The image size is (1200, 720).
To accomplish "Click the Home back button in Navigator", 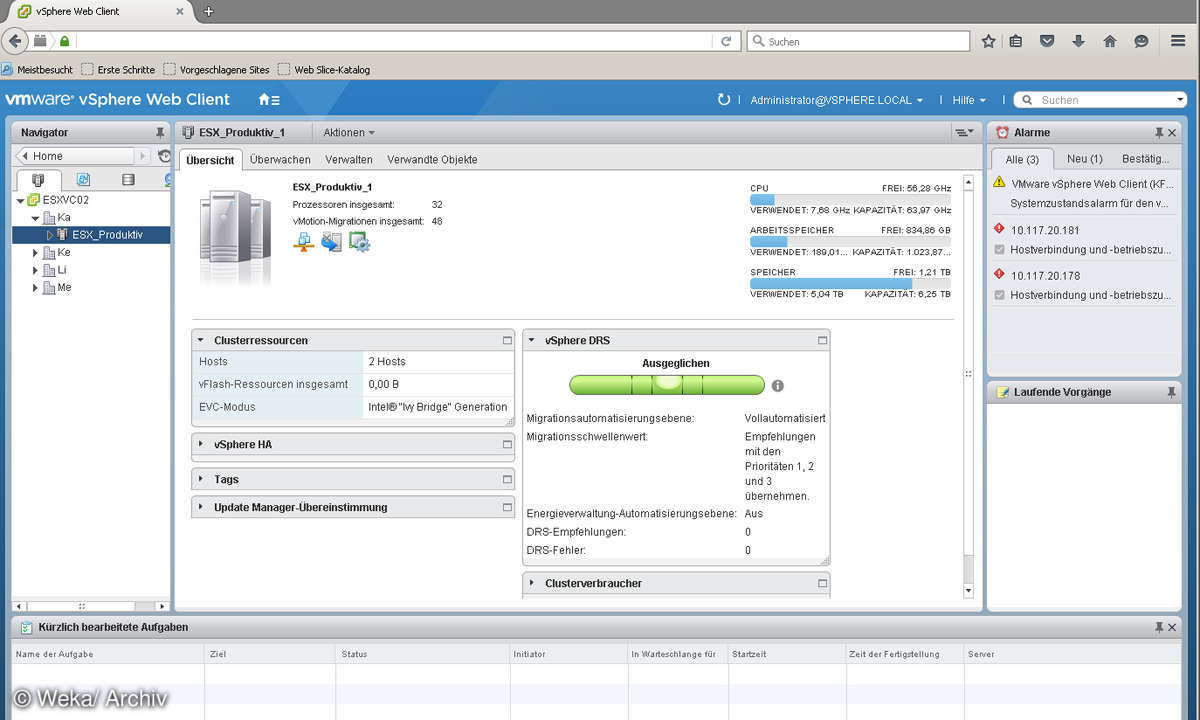I will click(x=74, y=156).
